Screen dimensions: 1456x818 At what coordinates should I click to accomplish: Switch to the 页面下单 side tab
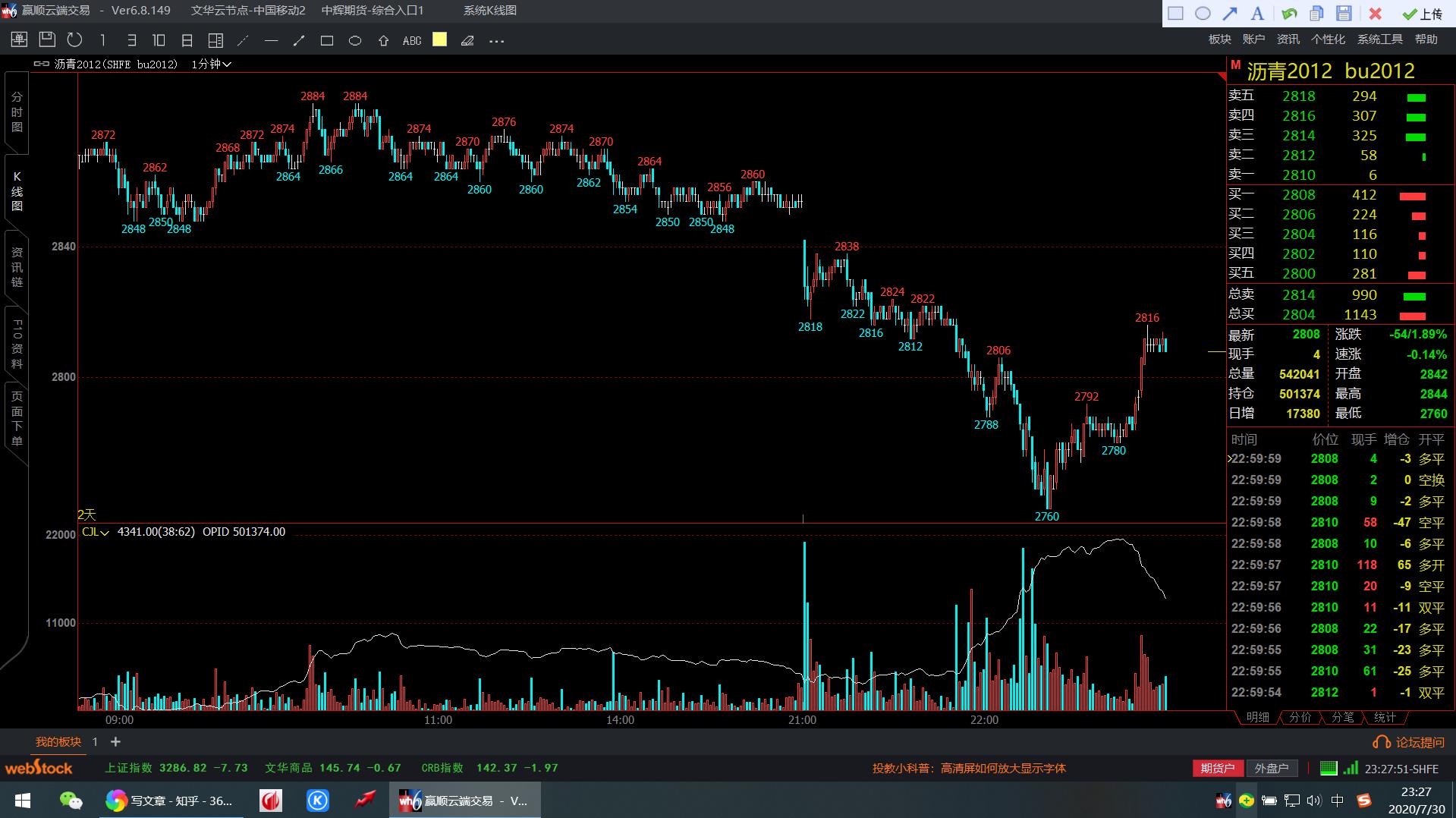17,419
